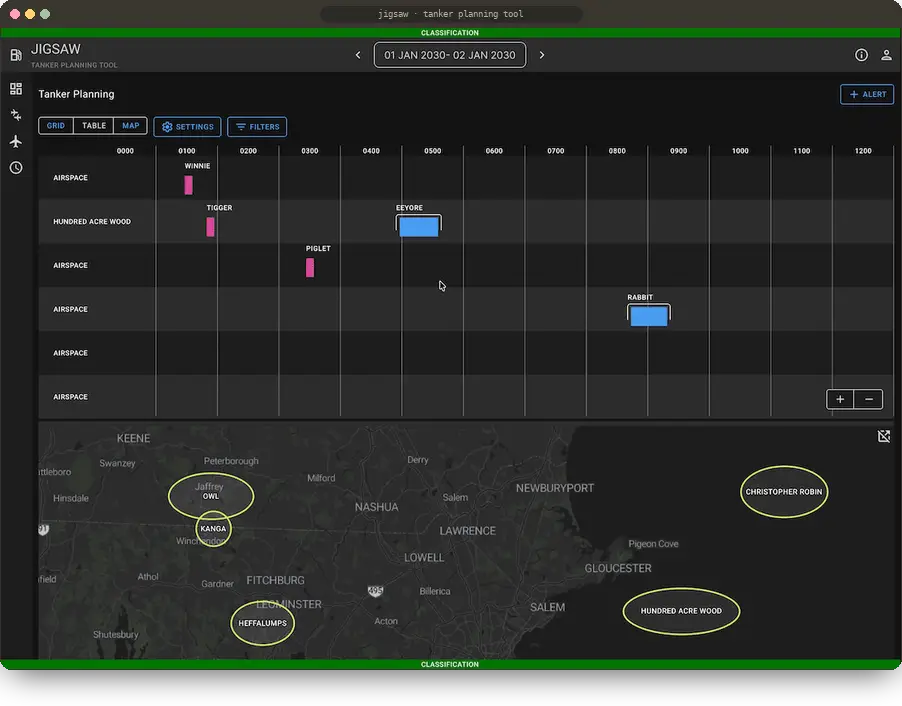Screen dimensions: 902x706
Task: Click the RABBIT mission label
Action: (640, 297)
